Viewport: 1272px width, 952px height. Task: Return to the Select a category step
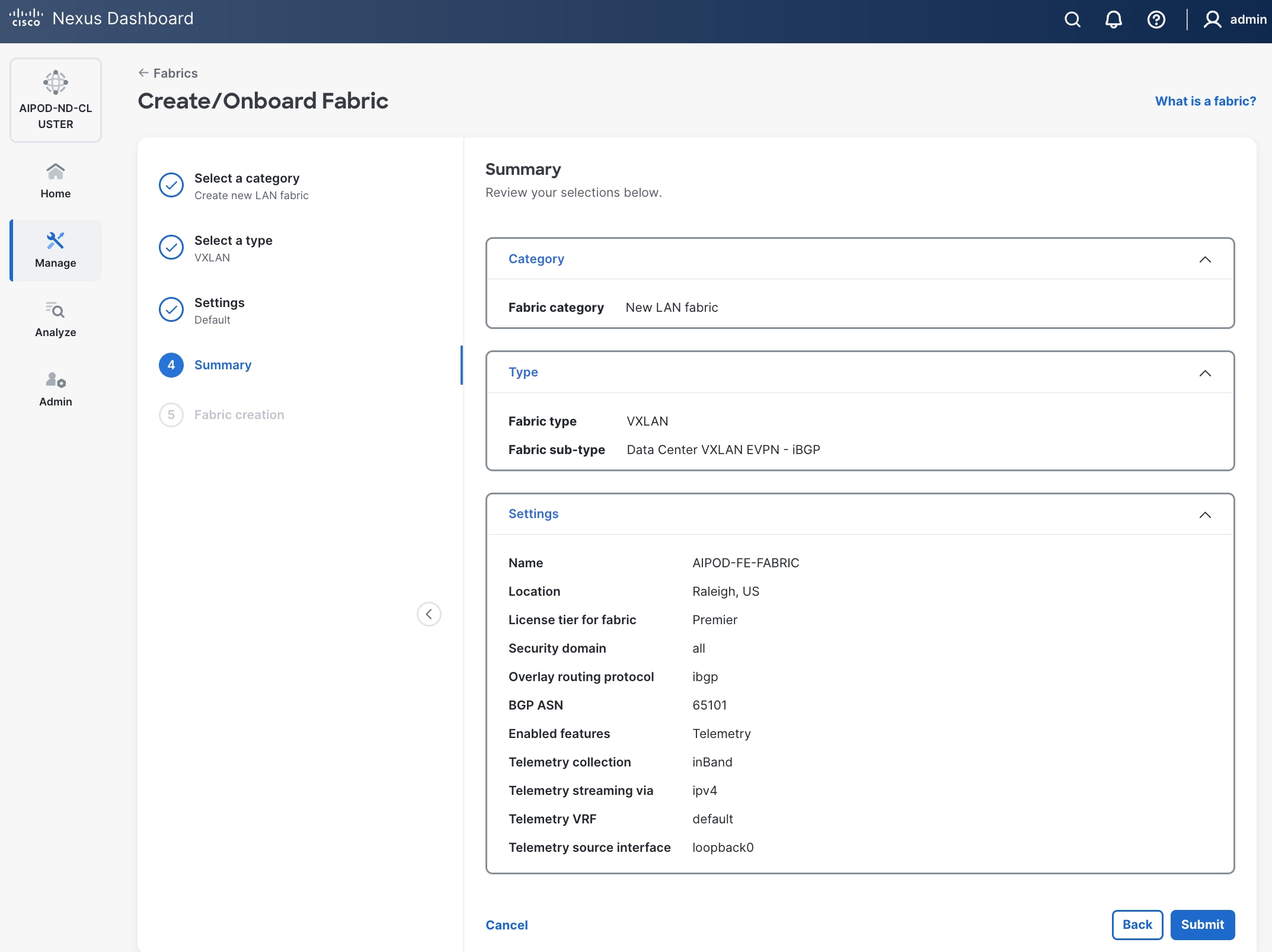click(x=247, y=178)
